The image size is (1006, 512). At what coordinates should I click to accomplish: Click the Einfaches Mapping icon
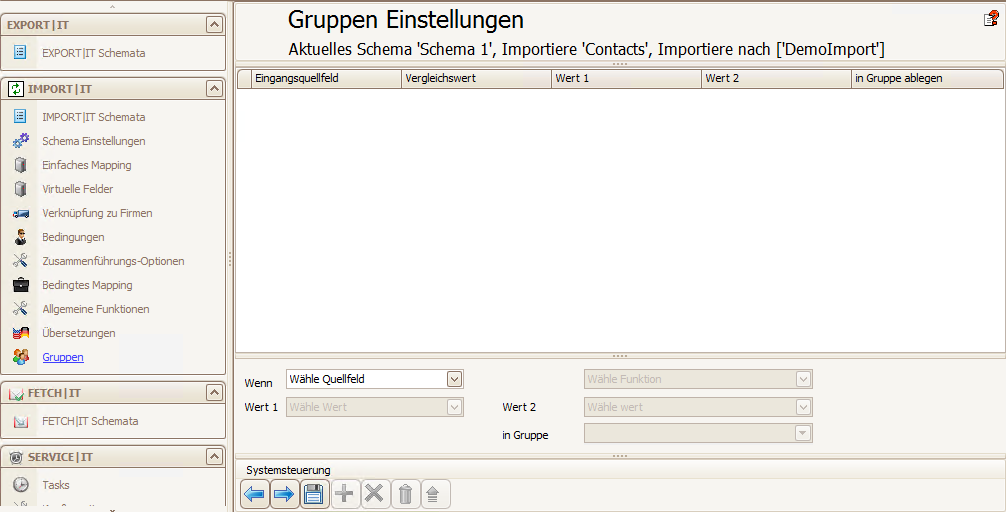pyautogui.click(x=21, y=165)
